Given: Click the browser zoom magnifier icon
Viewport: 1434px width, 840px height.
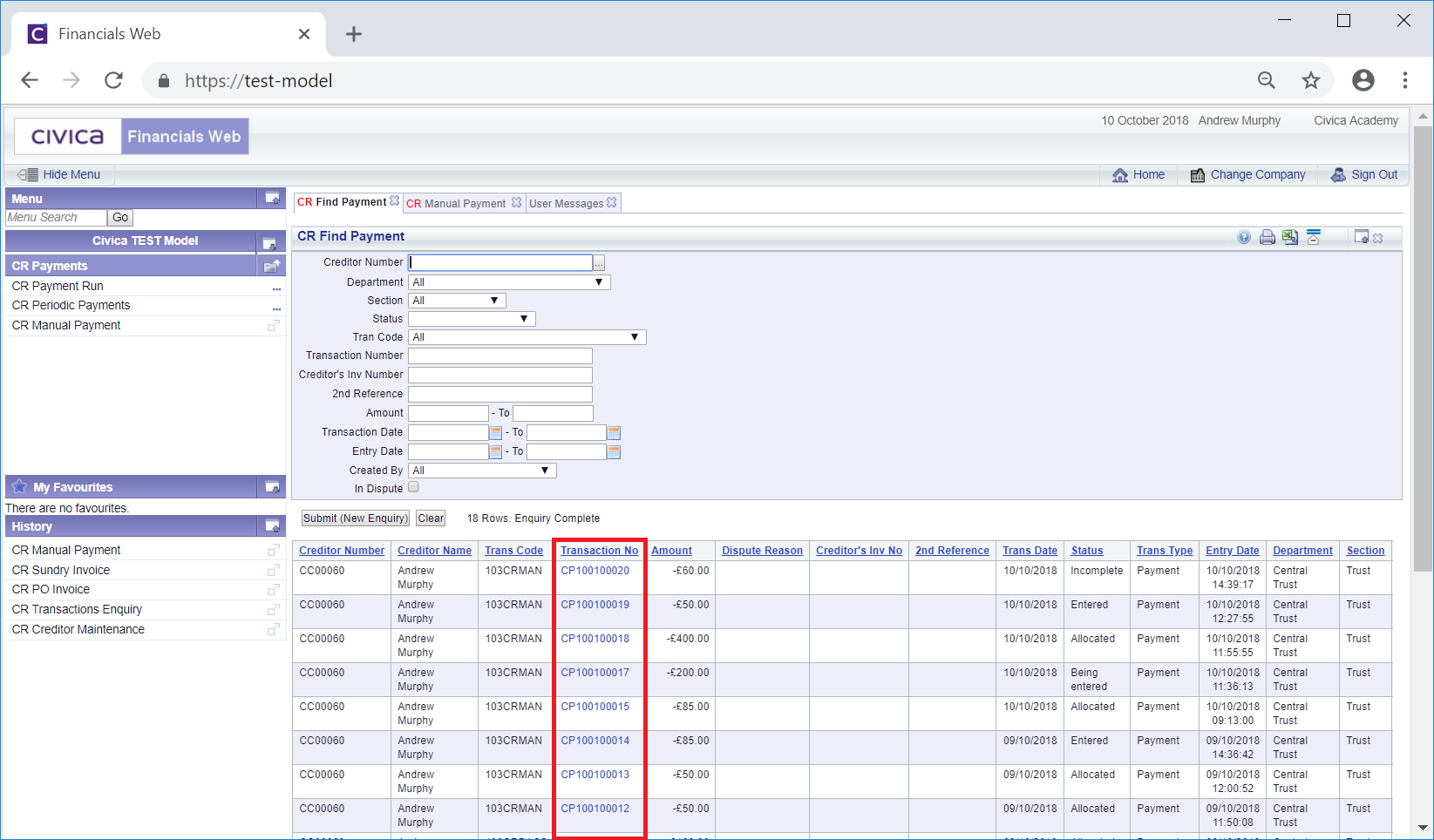Looking at the screenshot, I should pyautogui.click(x=1267, y=81).
